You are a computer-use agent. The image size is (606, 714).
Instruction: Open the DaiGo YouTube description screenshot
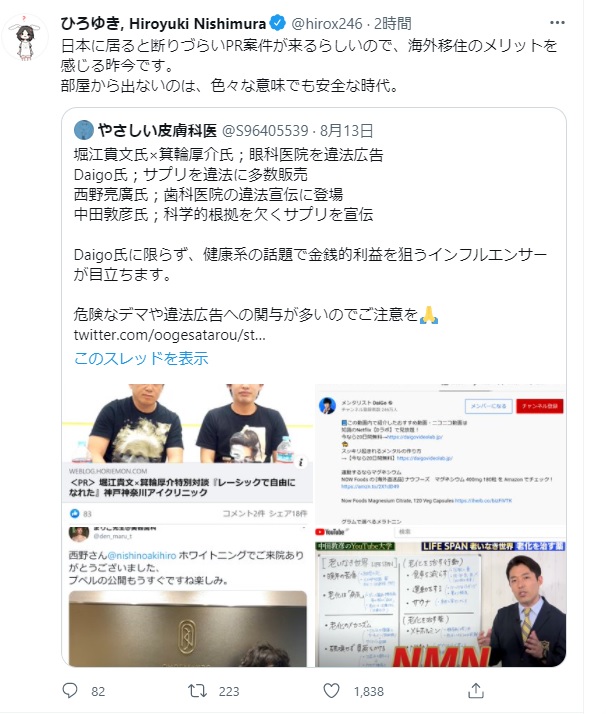coord(440,453)
